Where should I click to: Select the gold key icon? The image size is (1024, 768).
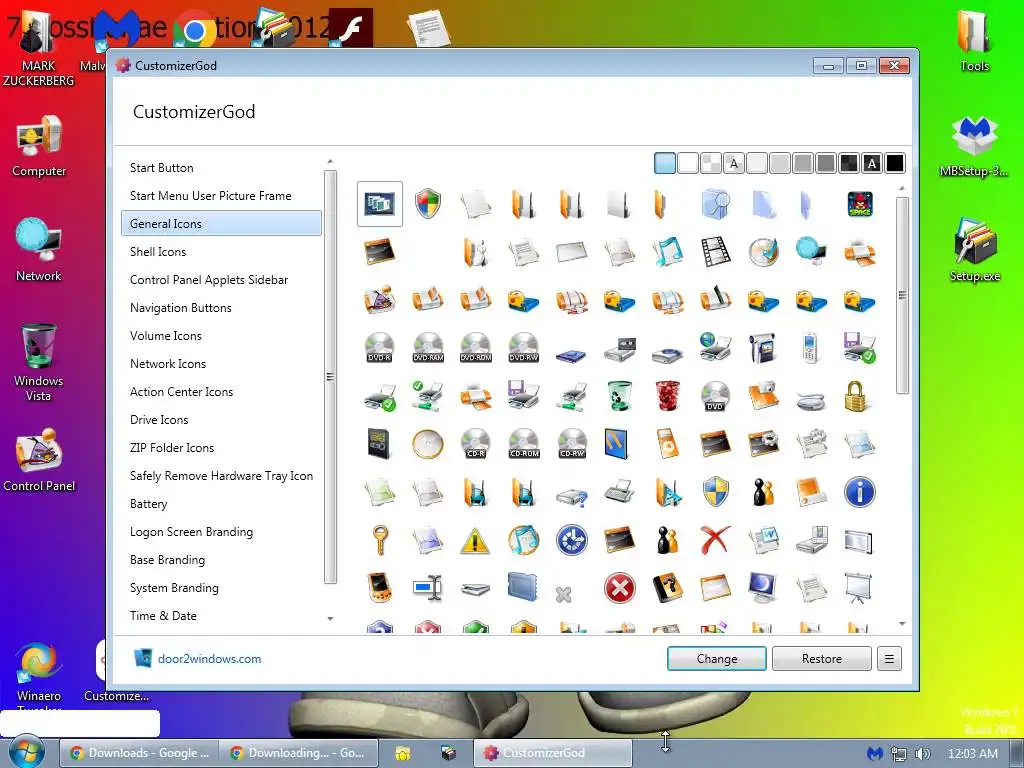pyautogui.click(x=379, y=540)
